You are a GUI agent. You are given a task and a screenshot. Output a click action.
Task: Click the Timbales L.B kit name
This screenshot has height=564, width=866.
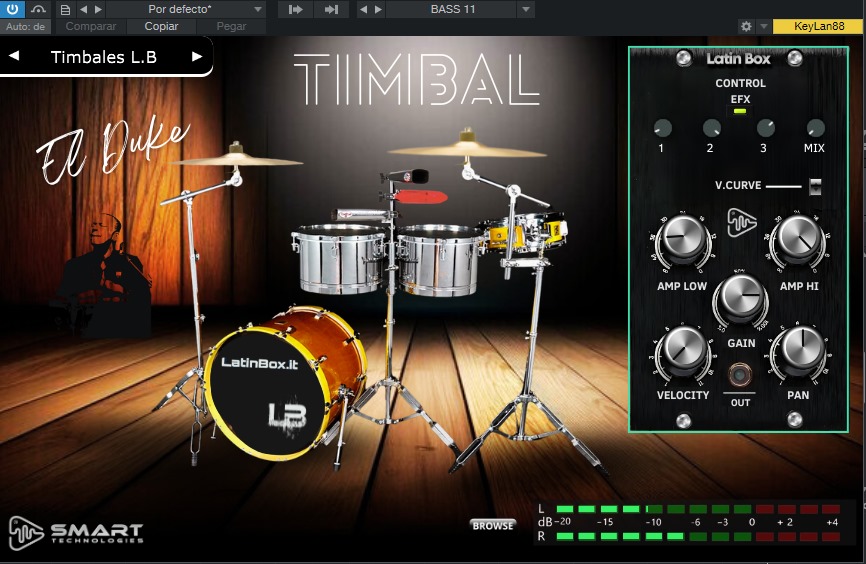click(104, 57)
